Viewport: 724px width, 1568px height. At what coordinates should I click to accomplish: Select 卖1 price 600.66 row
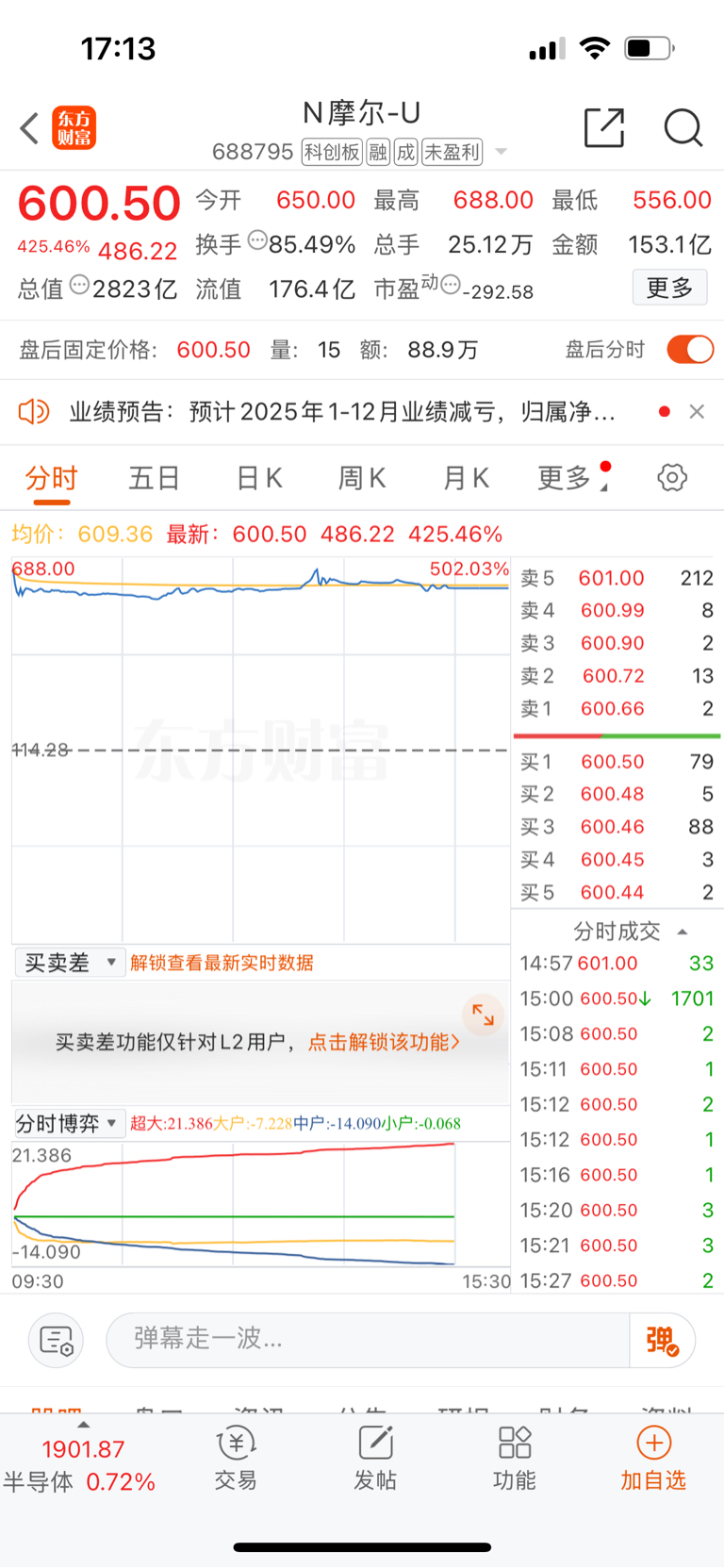[617, 708]
